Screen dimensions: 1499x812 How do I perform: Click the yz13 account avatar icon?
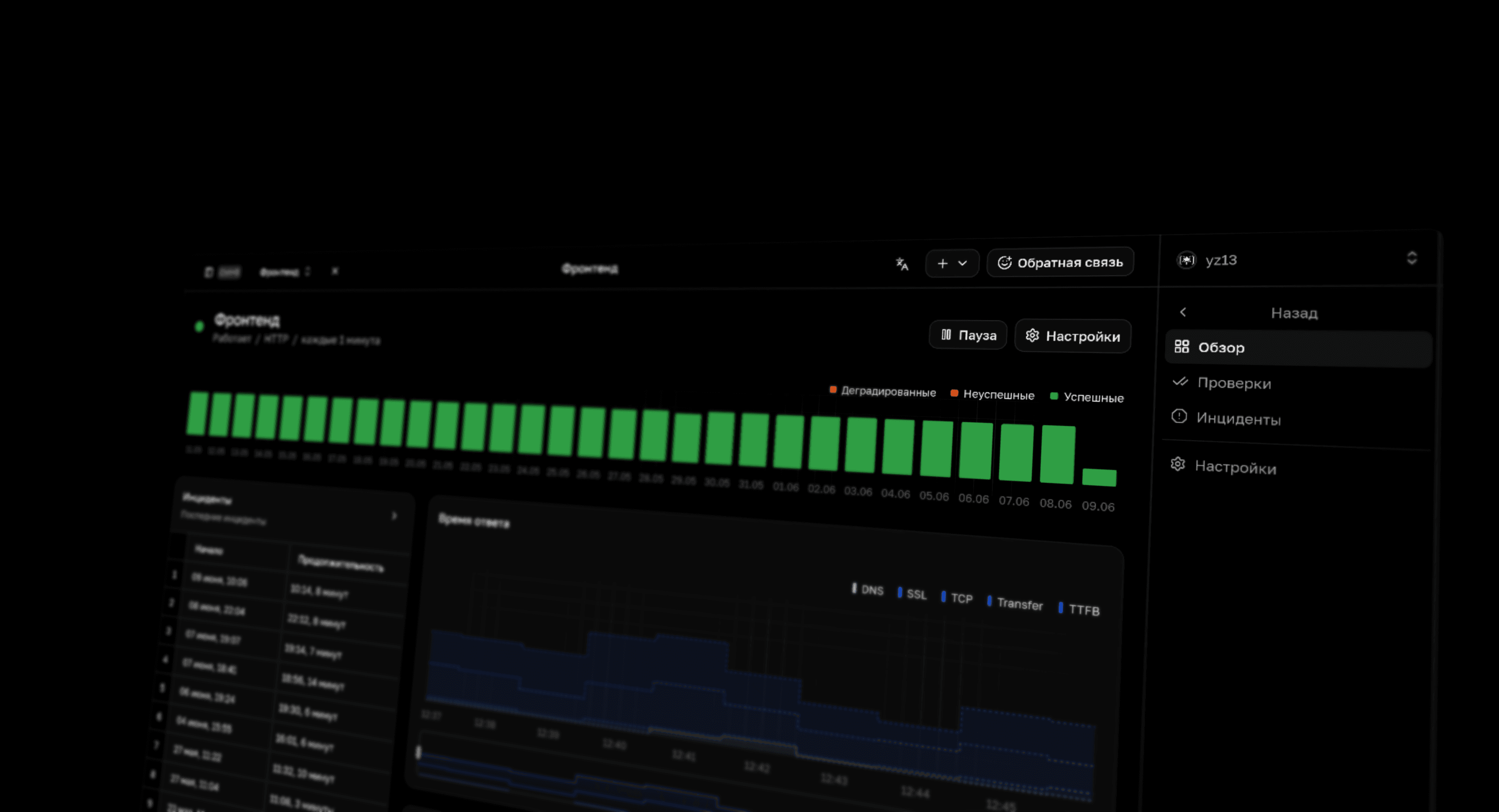1187,260
